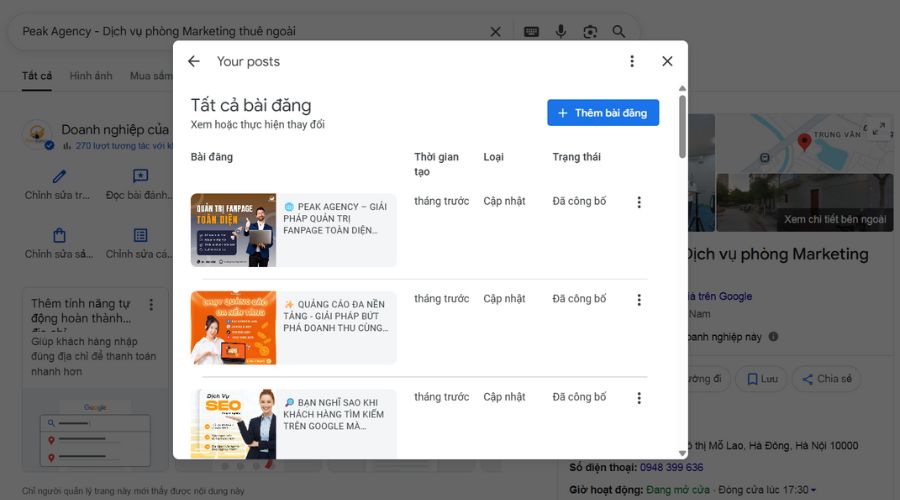Click the Lưu bookmark button
The height and width of the screenshot is (500, 900).
tap(762, 379)
